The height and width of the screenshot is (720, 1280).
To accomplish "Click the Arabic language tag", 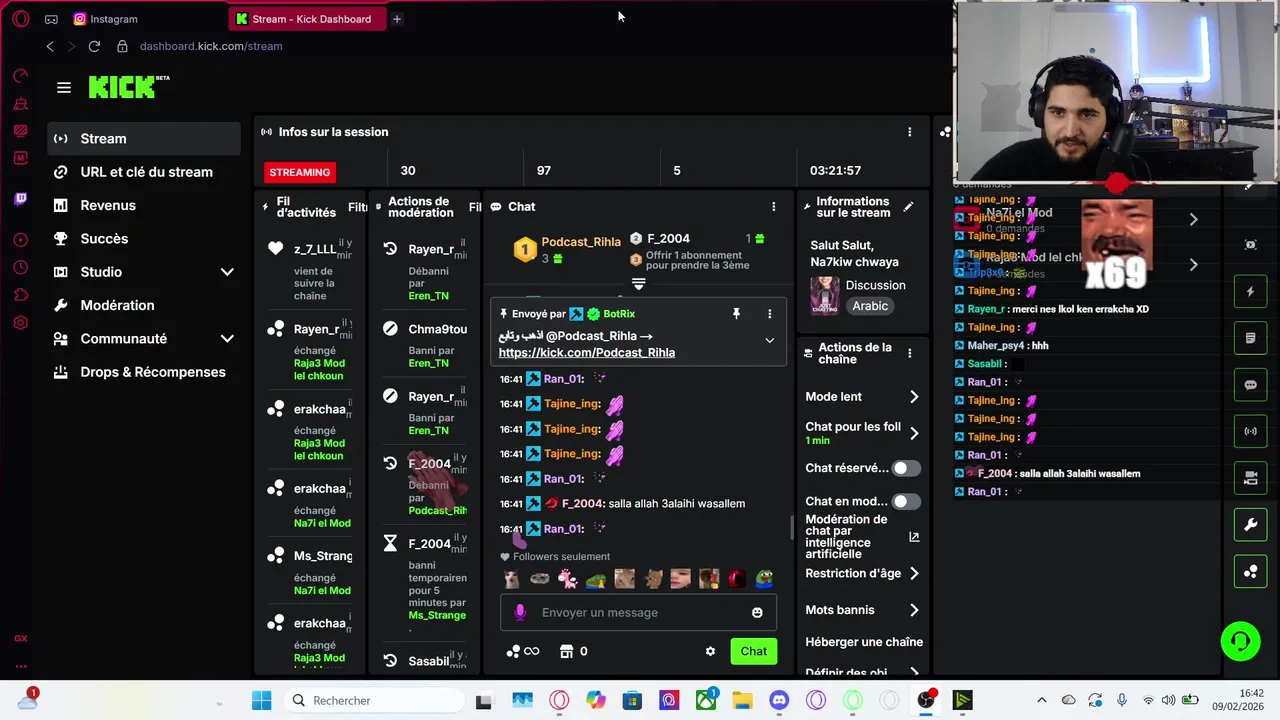I will (870, 306).
